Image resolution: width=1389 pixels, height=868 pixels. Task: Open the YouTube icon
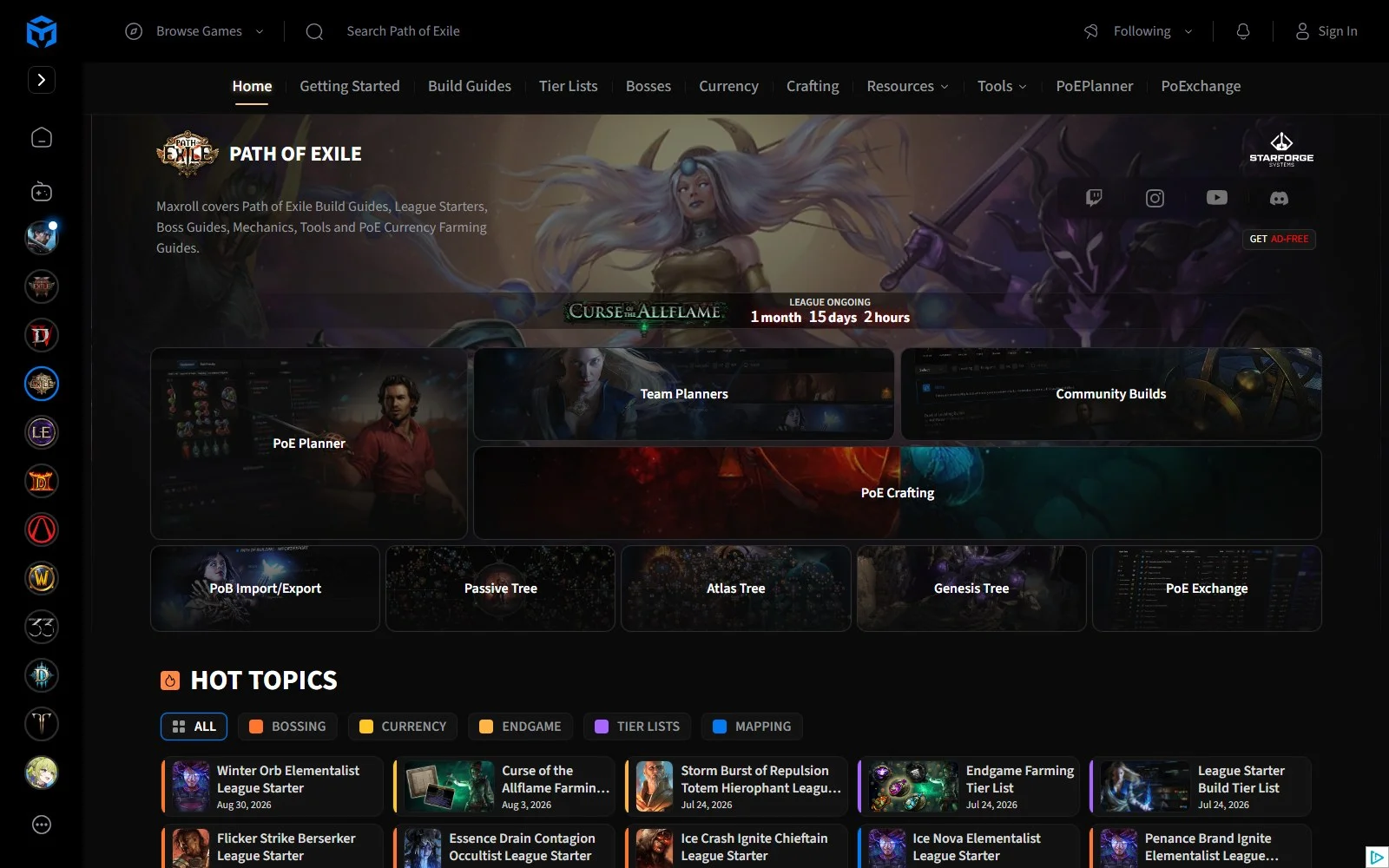click(1217, 198)
